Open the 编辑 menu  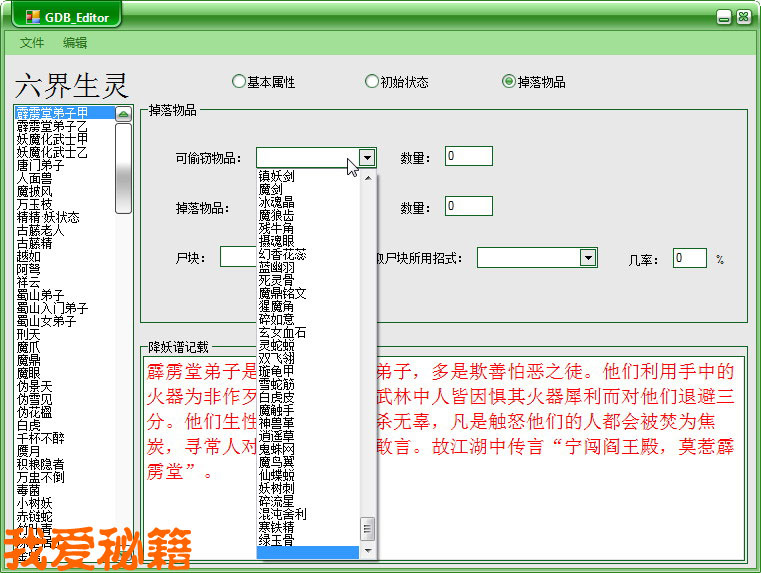pos(75,43)
